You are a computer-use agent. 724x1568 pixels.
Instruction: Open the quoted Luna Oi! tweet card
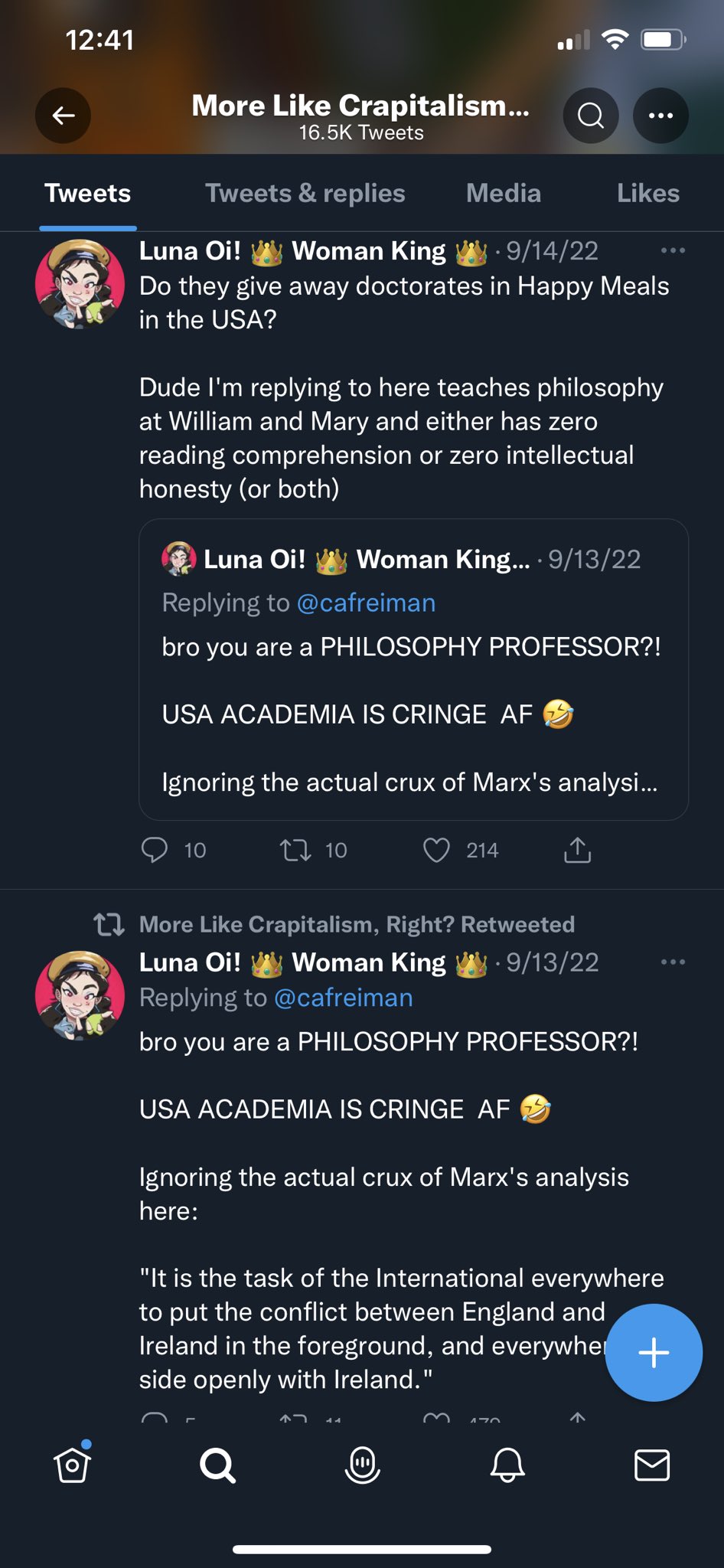tap(413, 669)
